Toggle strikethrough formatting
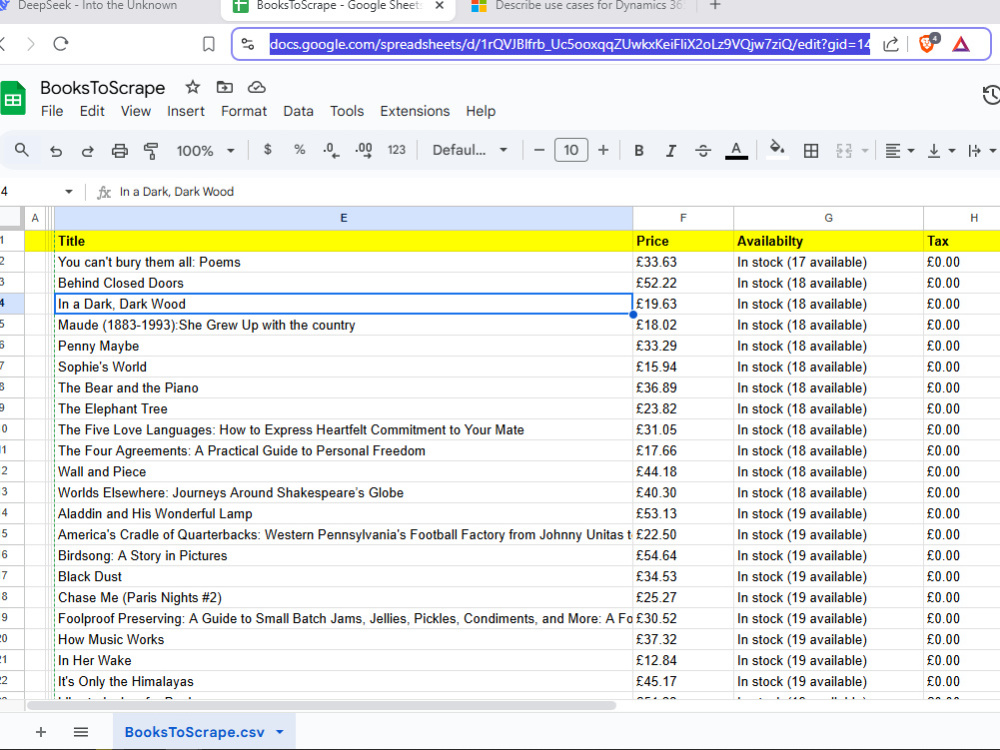The image size is (1000, 750). coord(703,151)
